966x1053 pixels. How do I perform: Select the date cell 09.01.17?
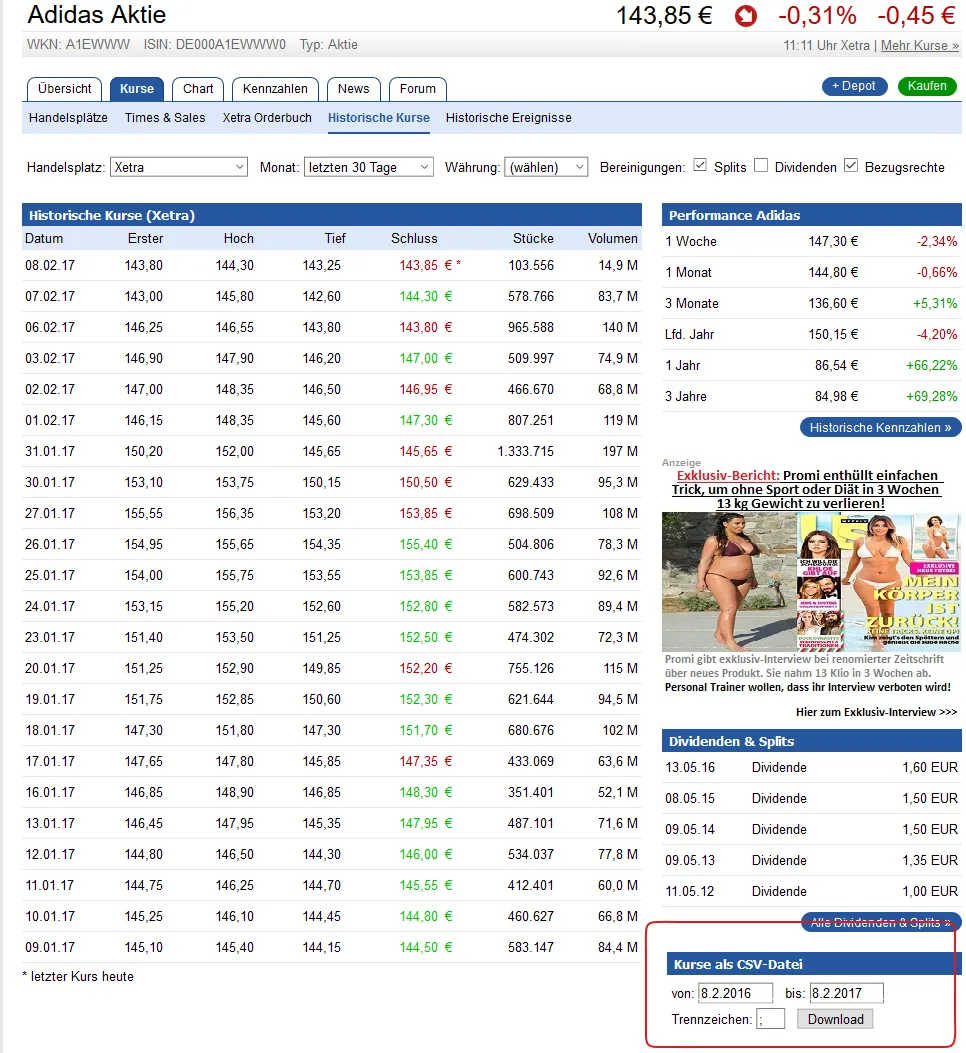coord(50,947)
